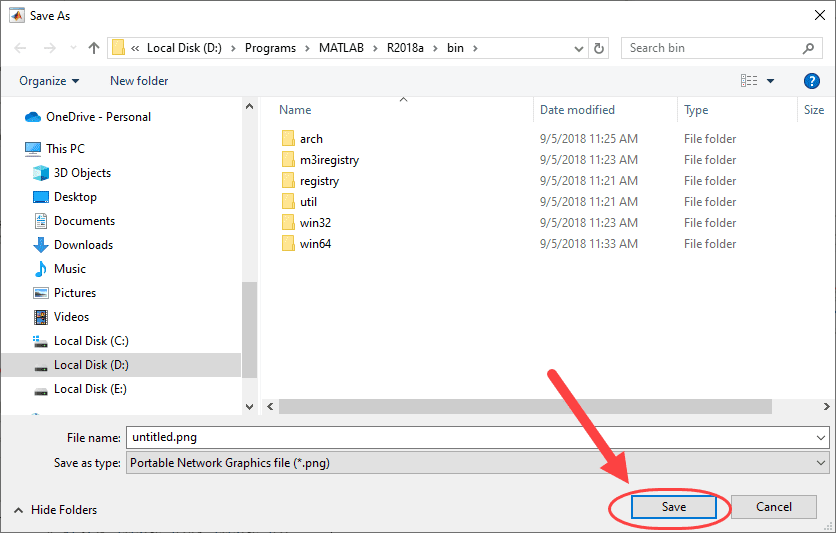Click Programs in the address breadcrumb
This screenshot has width=836, height=533.
[x=270, y=48]
